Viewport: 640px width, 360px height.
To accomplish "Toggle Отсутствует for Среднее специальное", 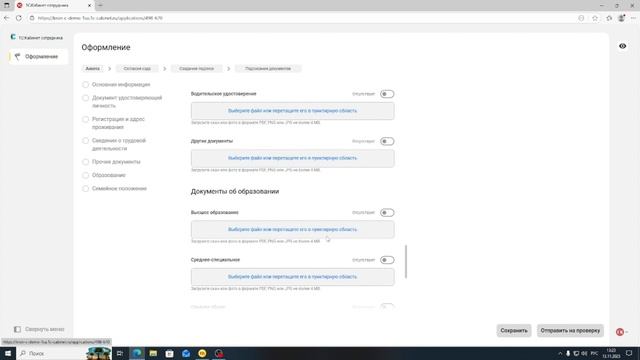I will 387,260.
